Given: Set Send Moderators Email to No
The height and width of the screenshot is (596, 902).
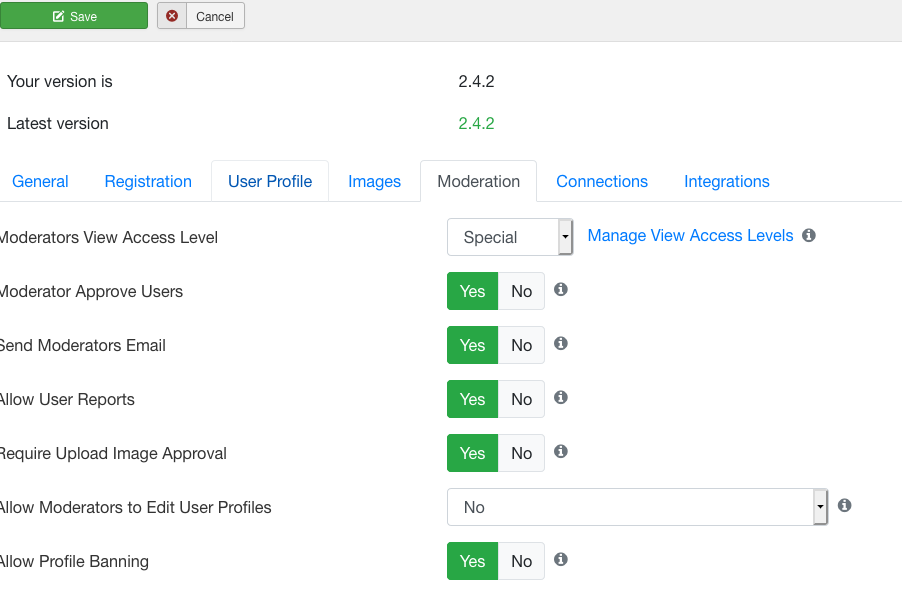Looking at the screenshot, I should coord(521,345).
